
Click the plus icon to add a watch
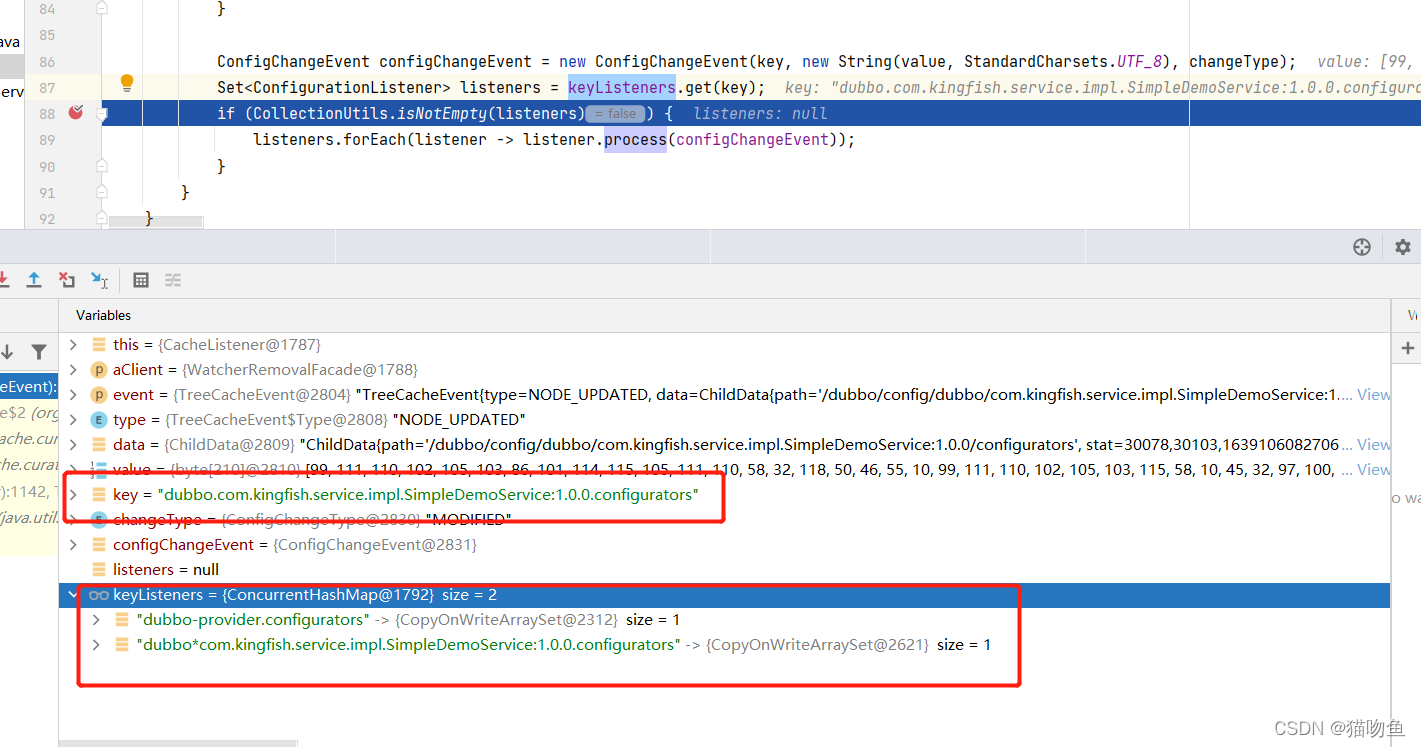point(1408,348)
